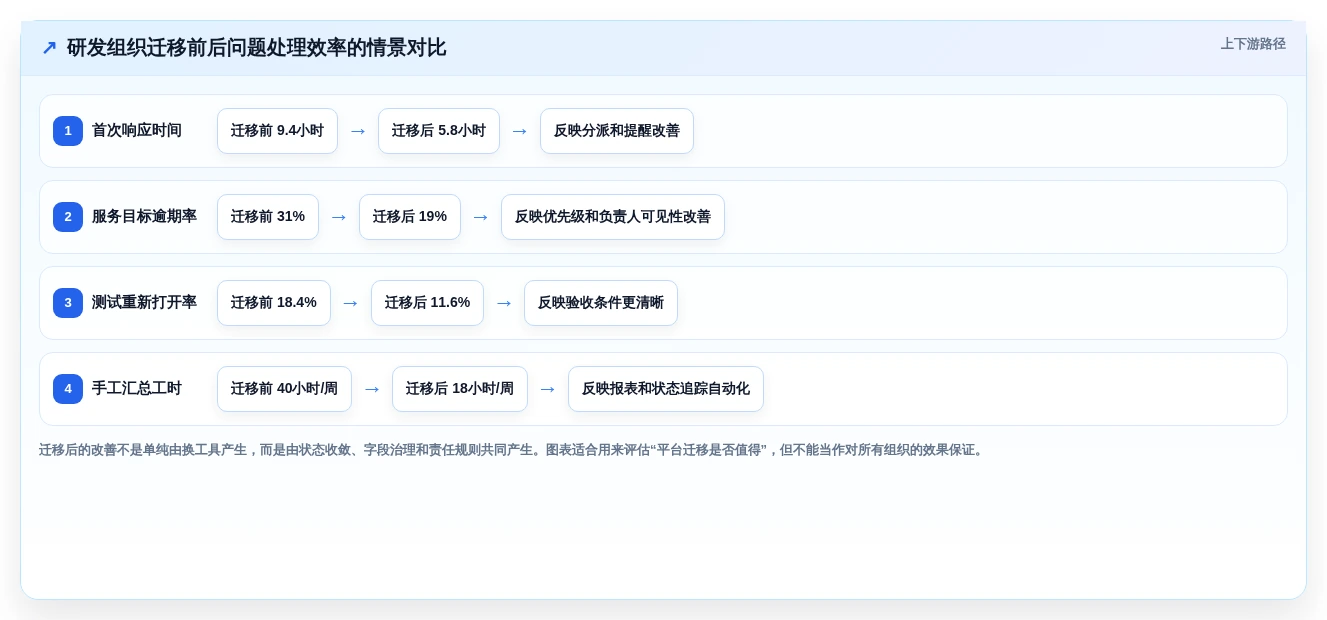Select the 首次响应时间 row label
The width and height of the screenshot is (1327, 620).
pos(137,131)
